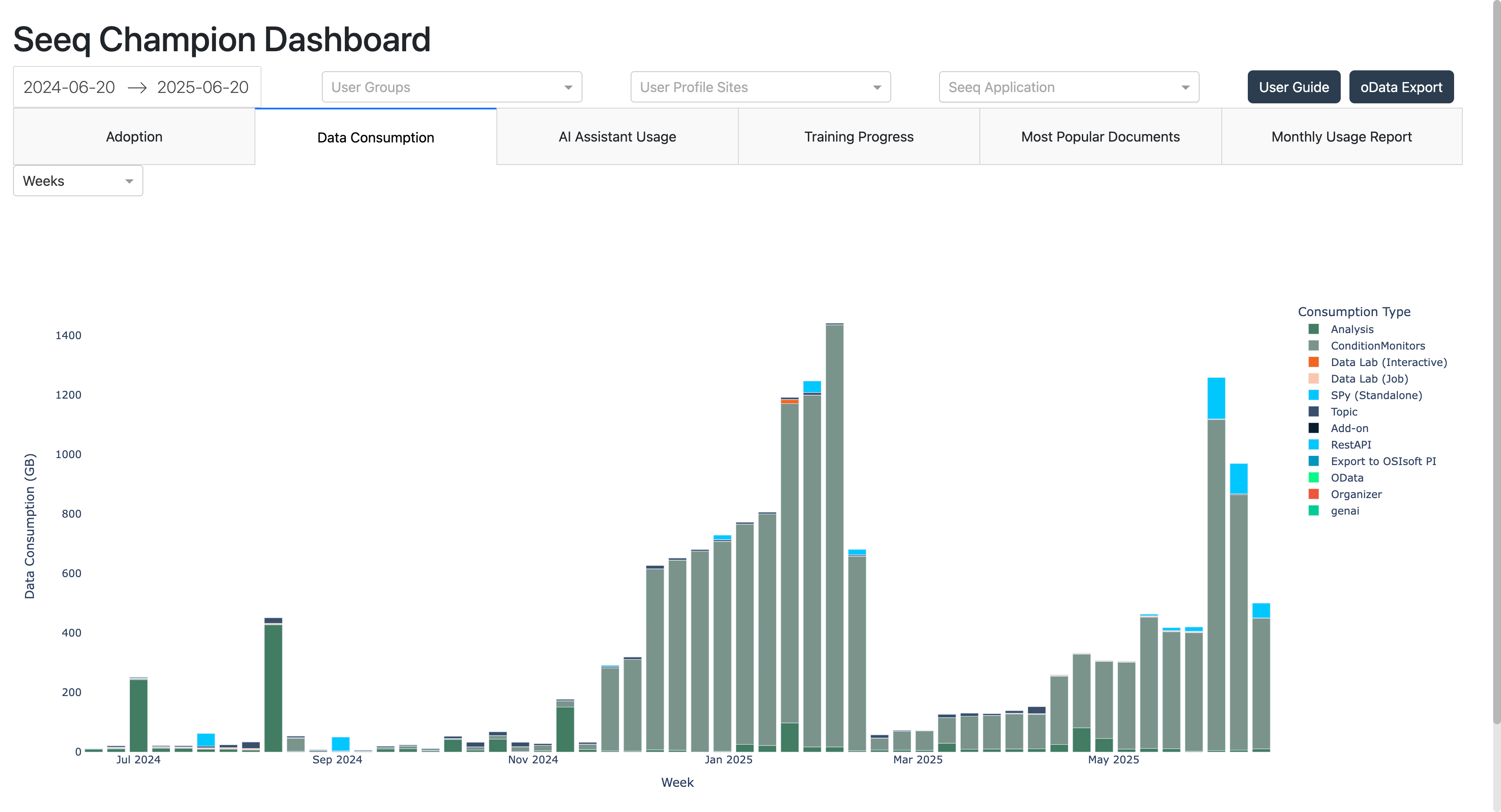Click the Nov 2024 axis tick label
Image resolution: width=1501 pixels, height=812 pixels.
[x=532, y=759]
